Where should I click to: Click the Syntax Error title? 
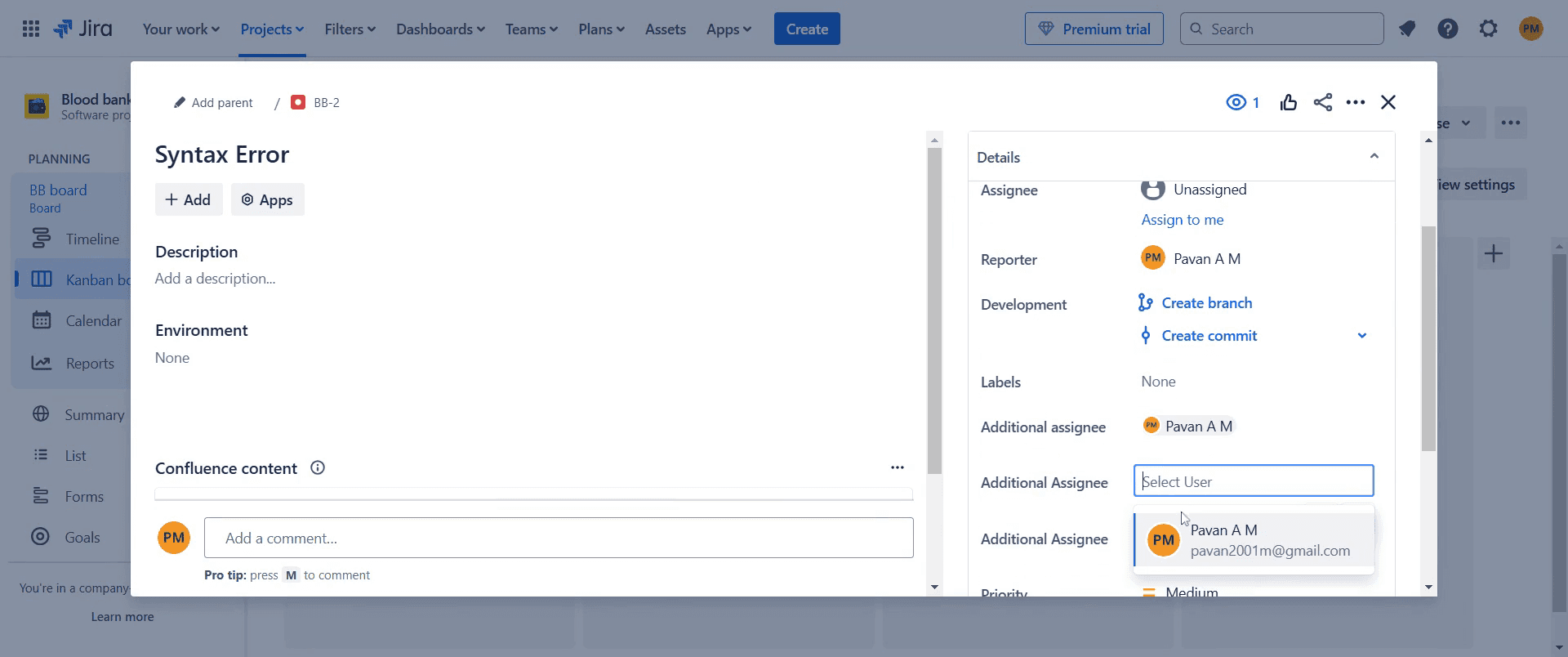click(222, 154)
